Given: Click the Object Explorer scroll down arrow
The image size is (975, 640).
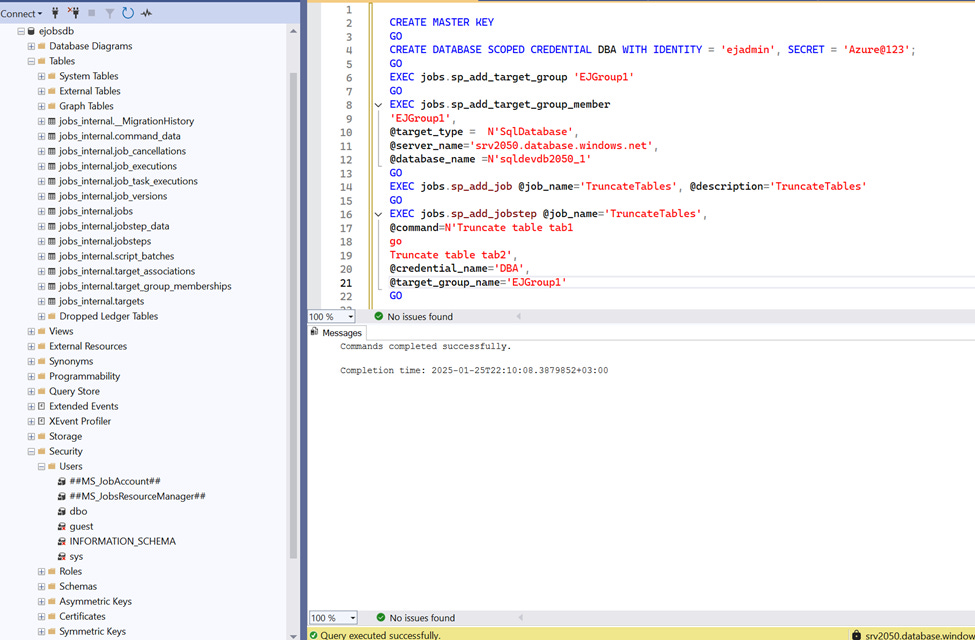Looking at the screenshot, I should (293, 635).
